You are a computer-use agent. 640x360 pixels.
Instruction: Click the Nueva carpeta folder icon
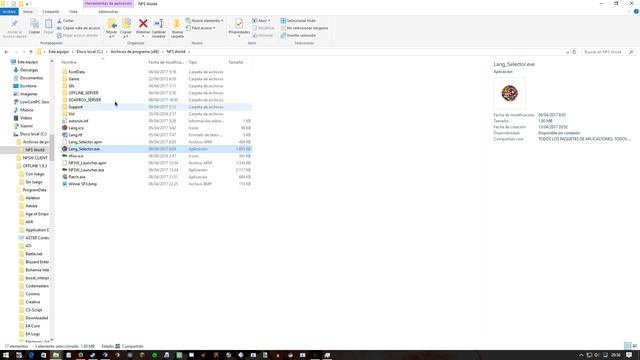tap(177, 24)
